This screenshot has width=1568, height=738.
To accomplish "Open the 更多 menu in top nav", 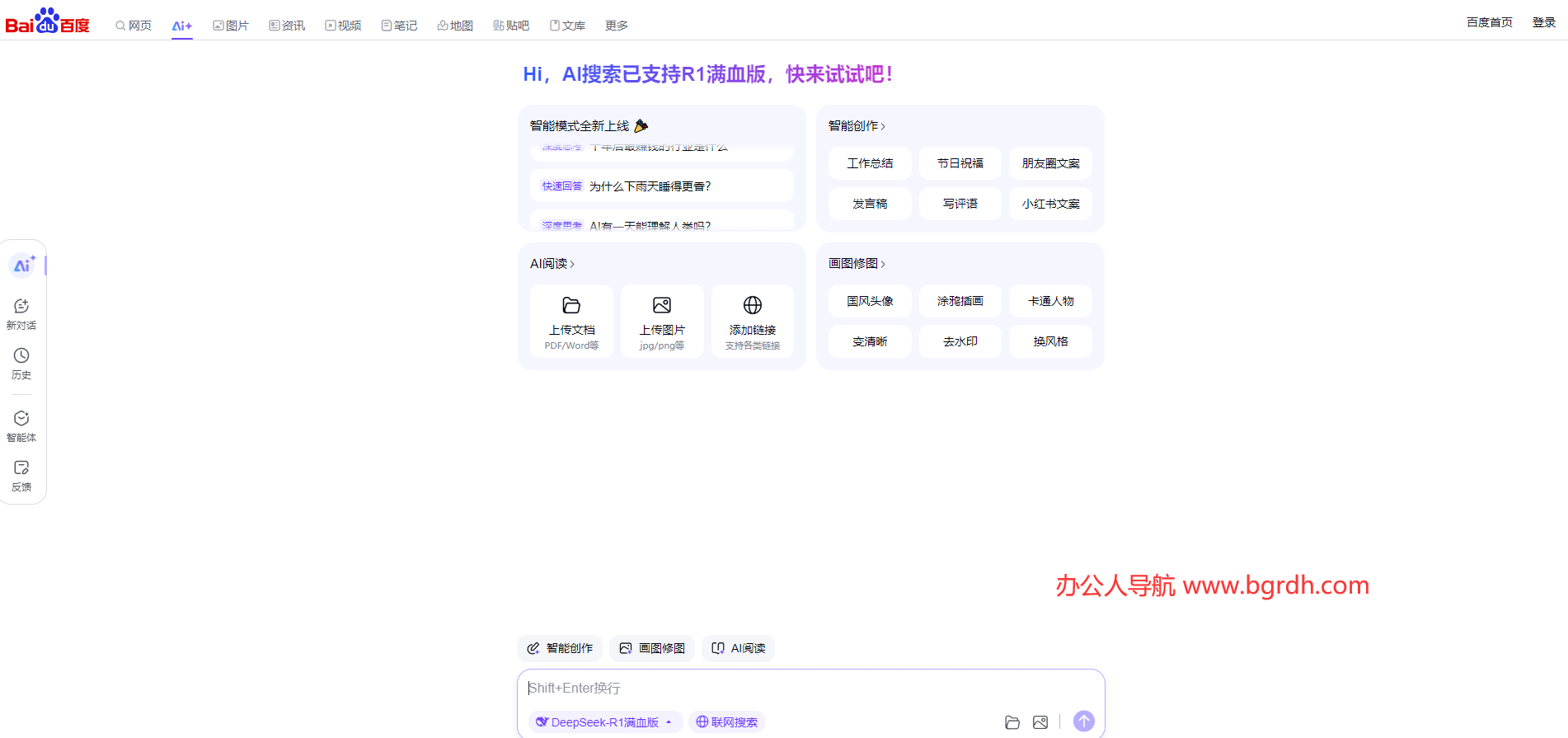I will pyautogui.click(x=617, y=26).
